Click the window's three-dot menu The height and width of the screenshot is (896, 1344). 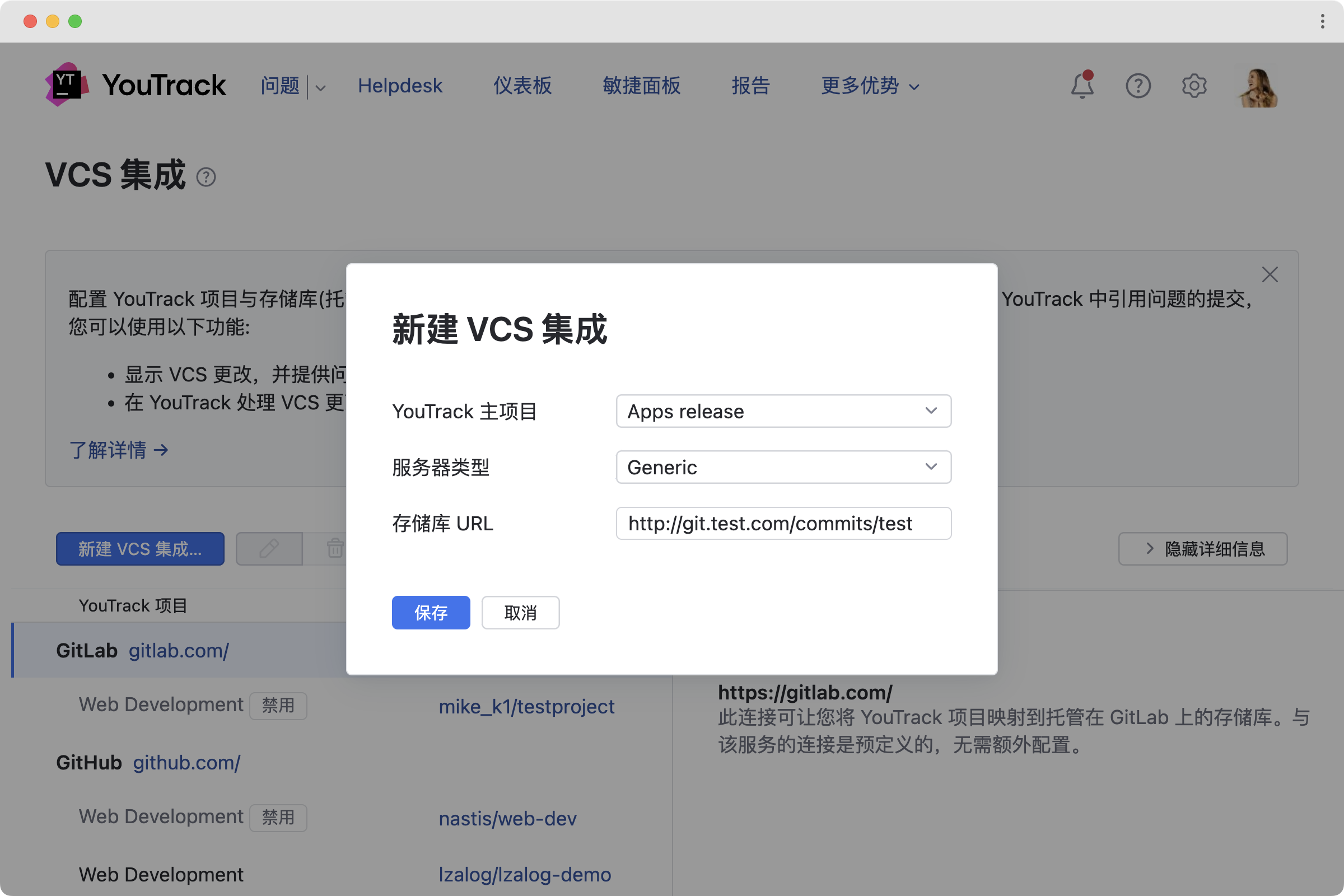1322,21
